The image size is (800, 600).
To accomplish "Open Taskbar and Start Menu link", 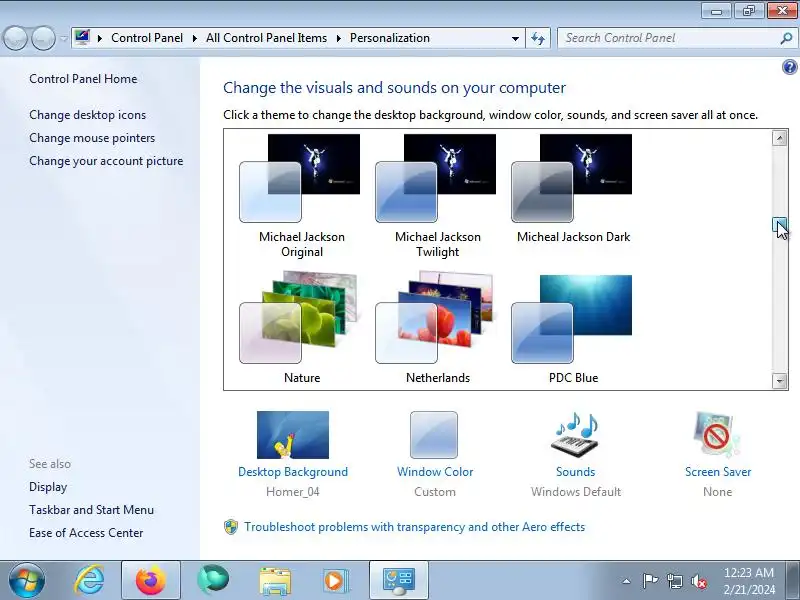I will [91, 510].
